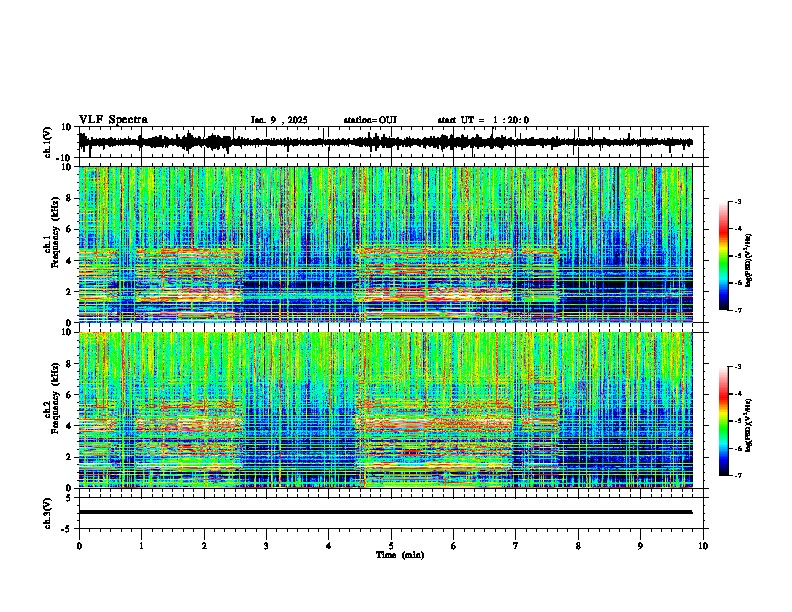Click the ch.1 voltage waveform trace
Viewport: 792px width, 612px height.
click(x=385, y=142)
